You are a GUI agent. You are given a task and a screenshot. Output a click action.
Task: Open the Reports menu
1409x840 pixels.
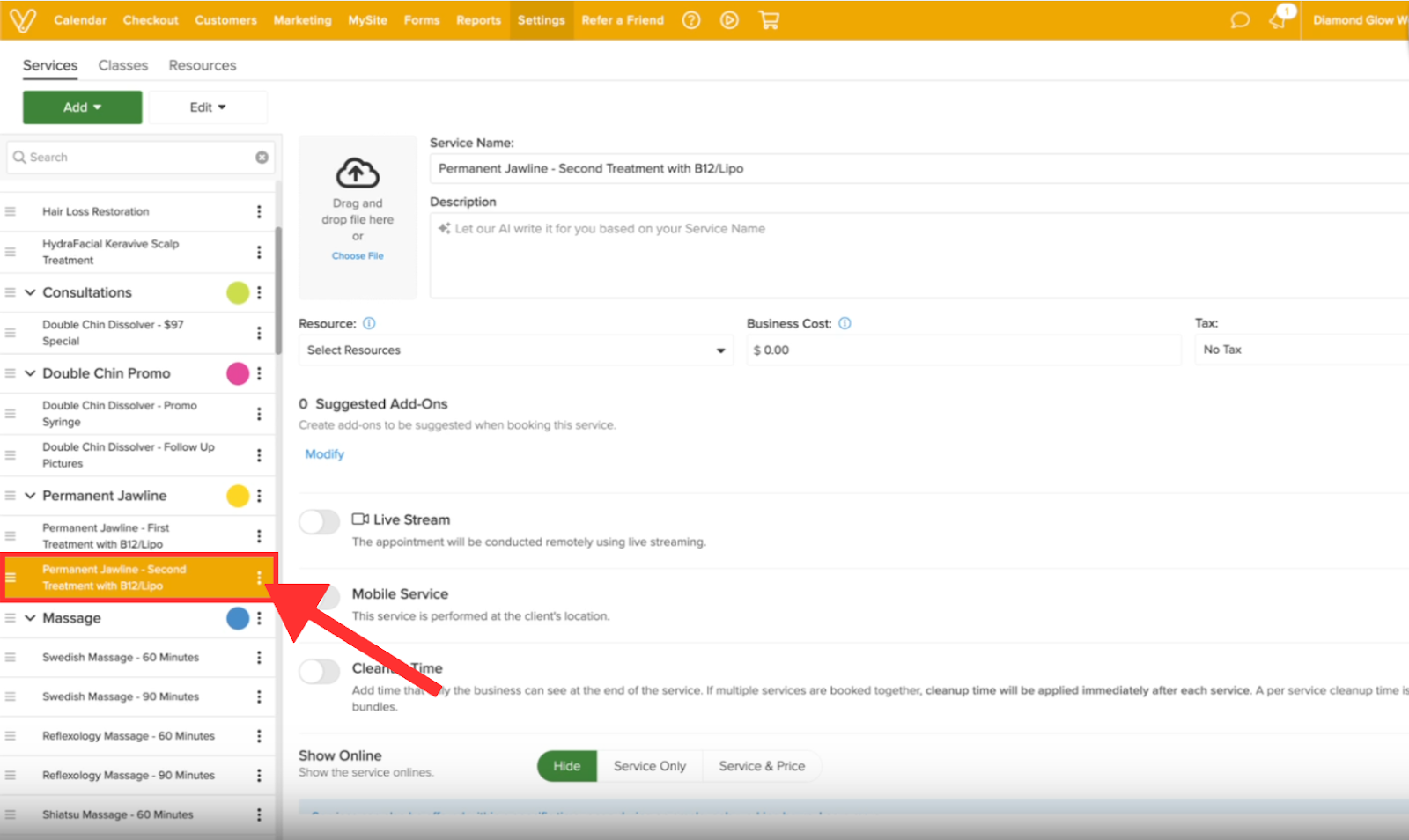point(478,20)
